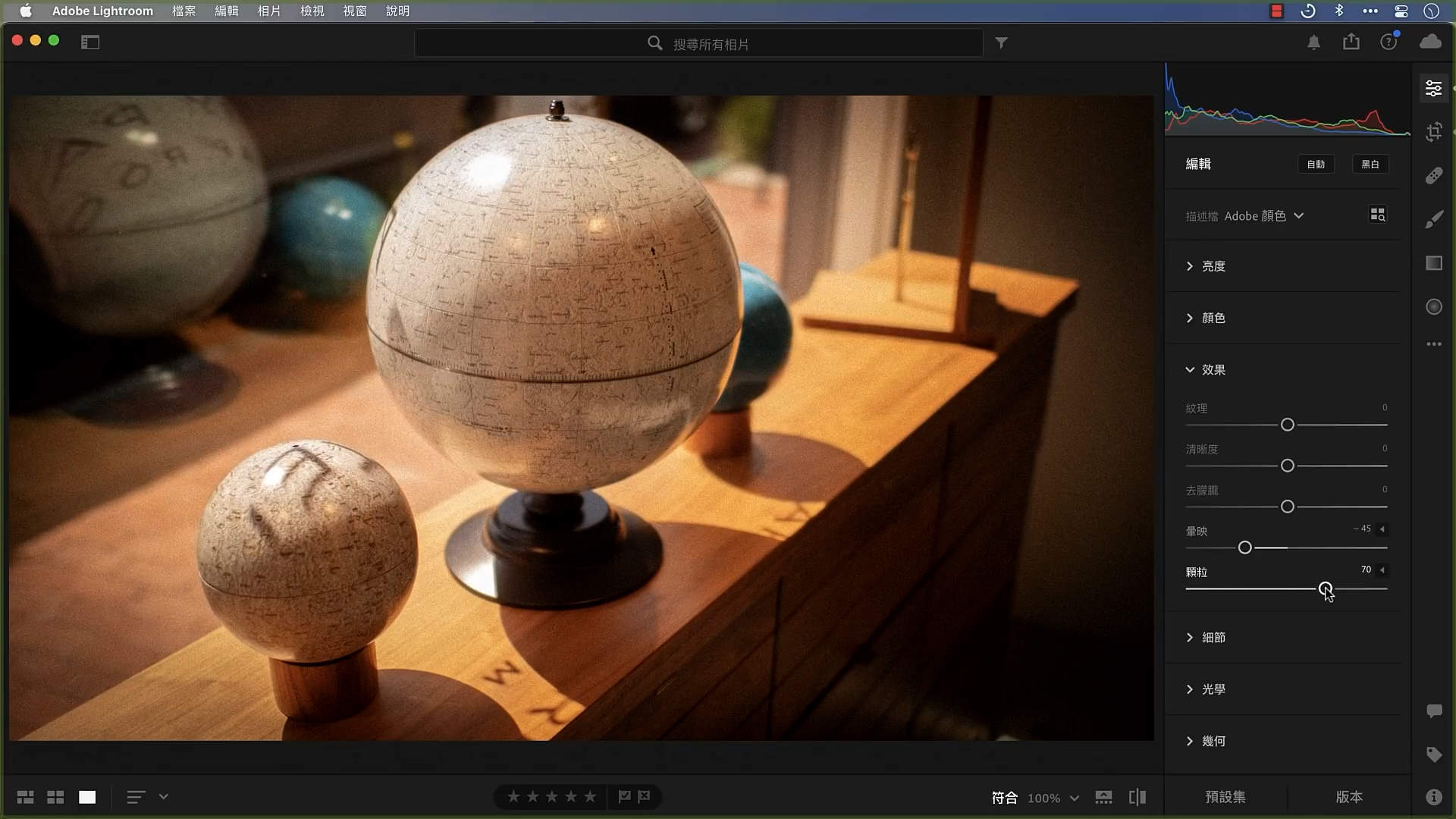Toggle 黑白 black and white mode
1456x819 pixels.
point(1370,164)
